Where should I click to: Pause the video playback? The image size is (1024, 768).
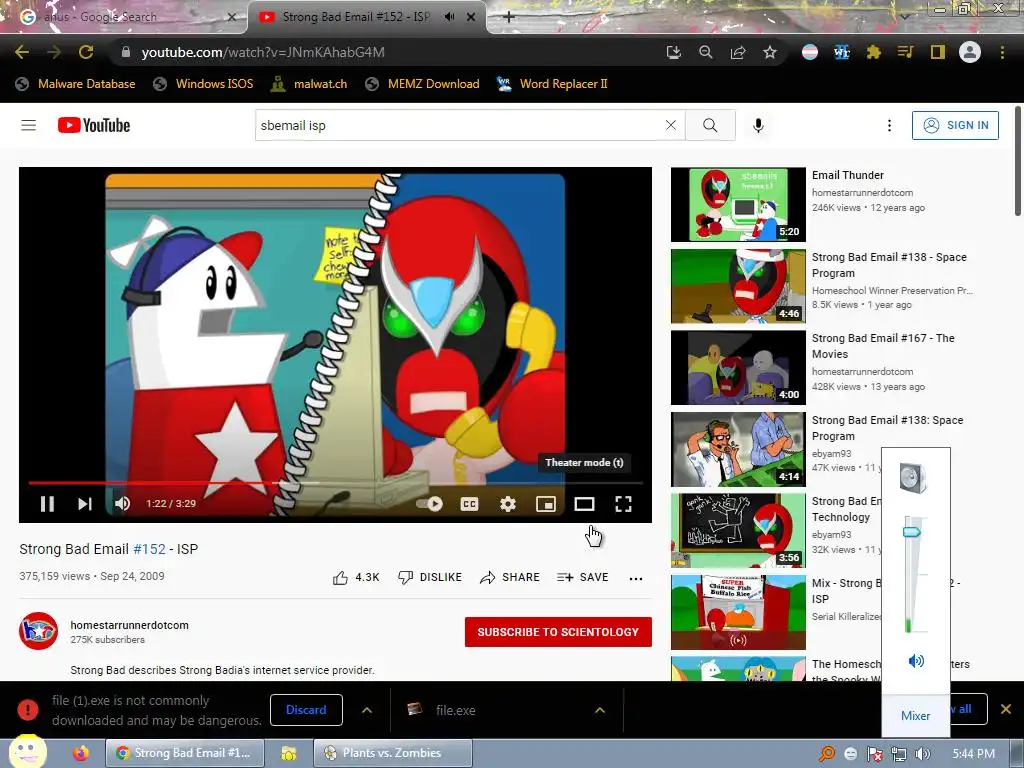tap(47, 504)
